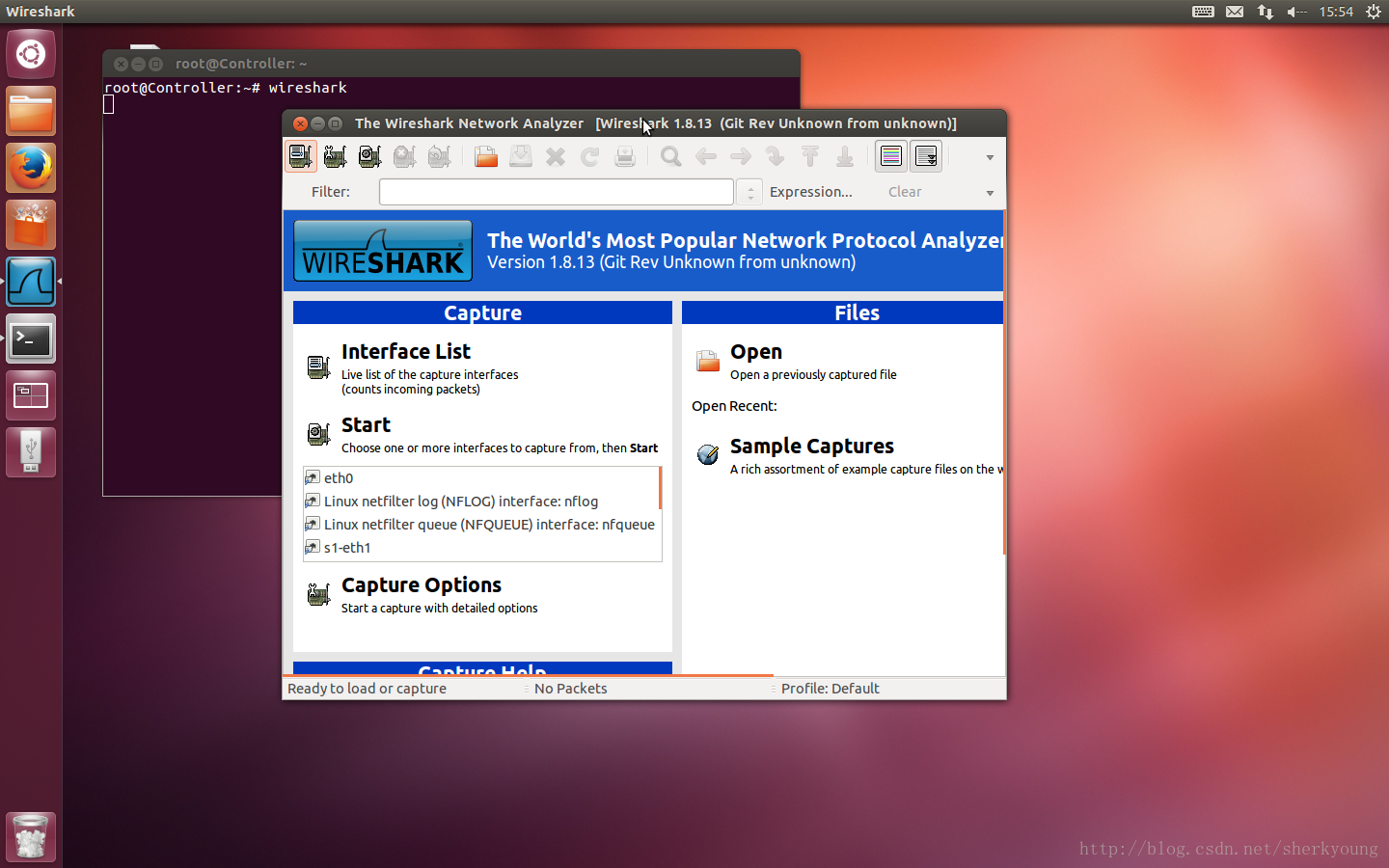Click the Interface List network card icon

click(x=318, y=366)
